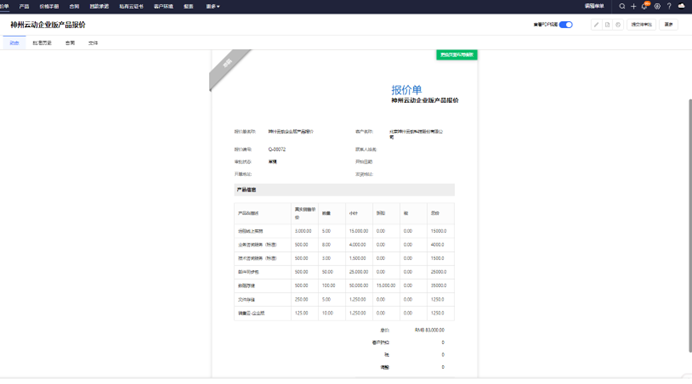
Task: Toggle the PDF preview switch
Action: [x=566, y=25]
